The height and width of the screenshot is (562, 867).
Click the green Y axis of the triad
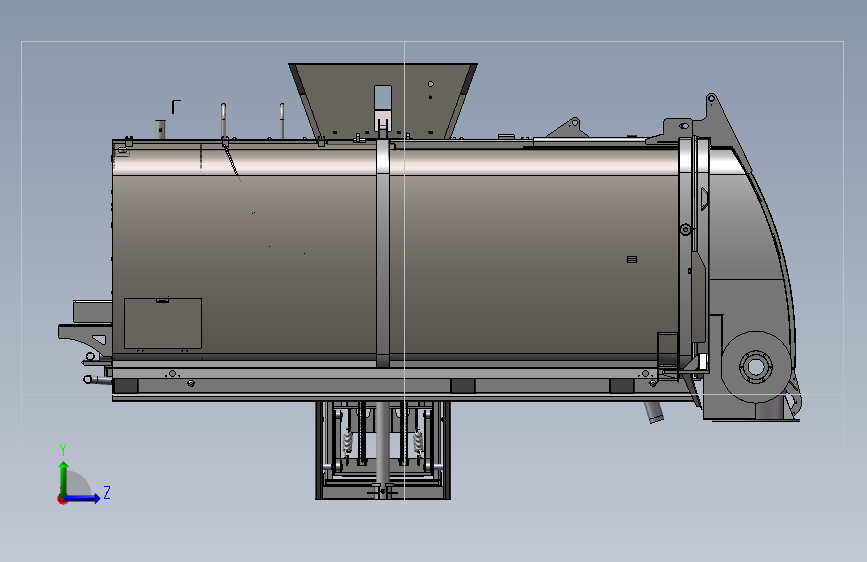pyautogui.click(x=64, y=479)
